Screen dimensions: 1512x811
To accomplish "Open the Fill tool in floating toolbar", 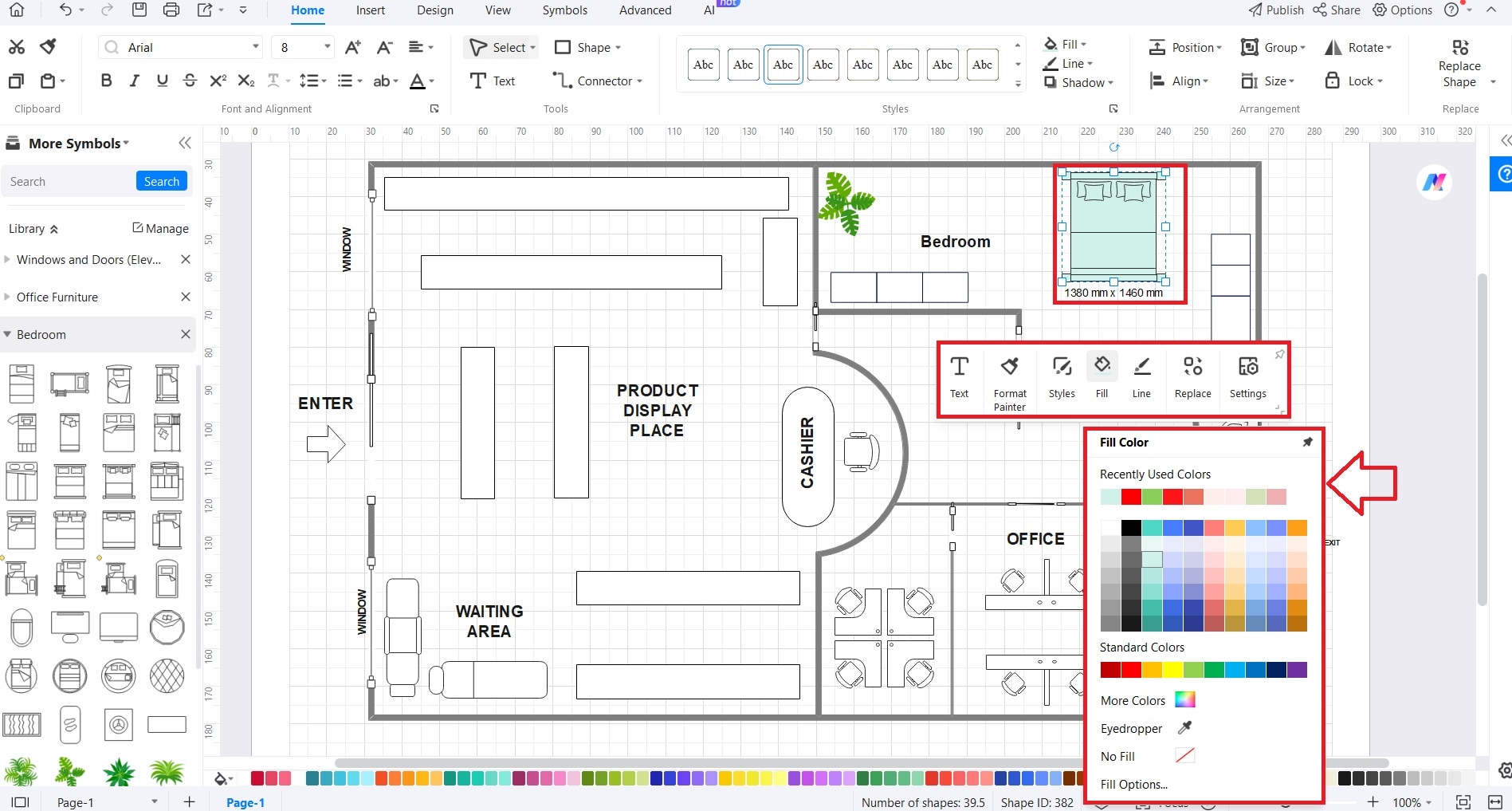I will click(x=1102, y=376).
